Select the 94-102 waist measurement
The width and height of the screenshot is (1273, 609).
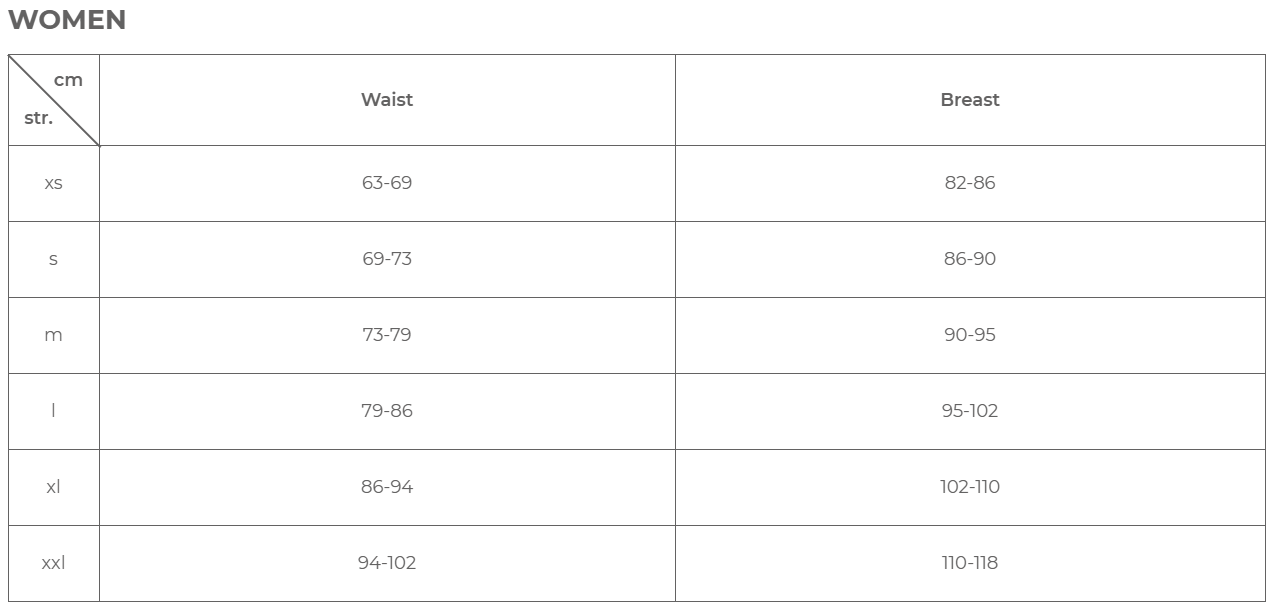(387, 563)
